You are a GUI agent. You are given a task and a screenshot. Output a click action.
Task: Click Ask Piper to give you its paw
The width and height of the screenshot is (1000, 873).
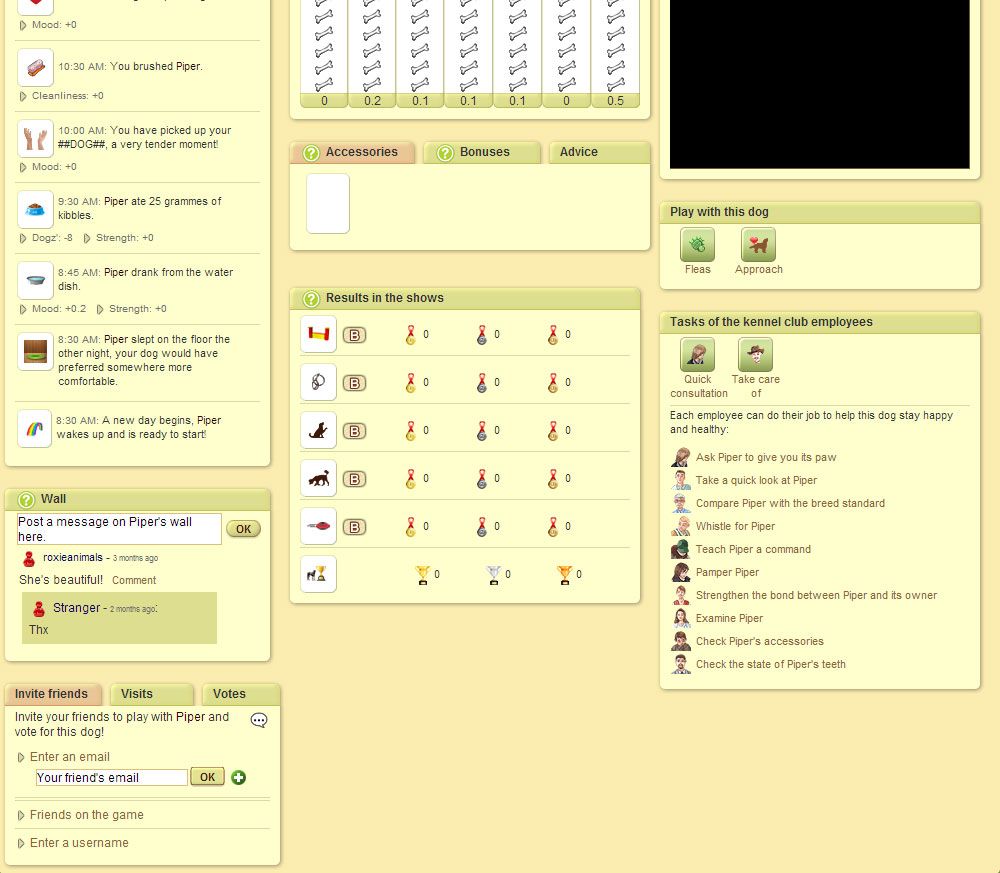(x=766, y=457)
